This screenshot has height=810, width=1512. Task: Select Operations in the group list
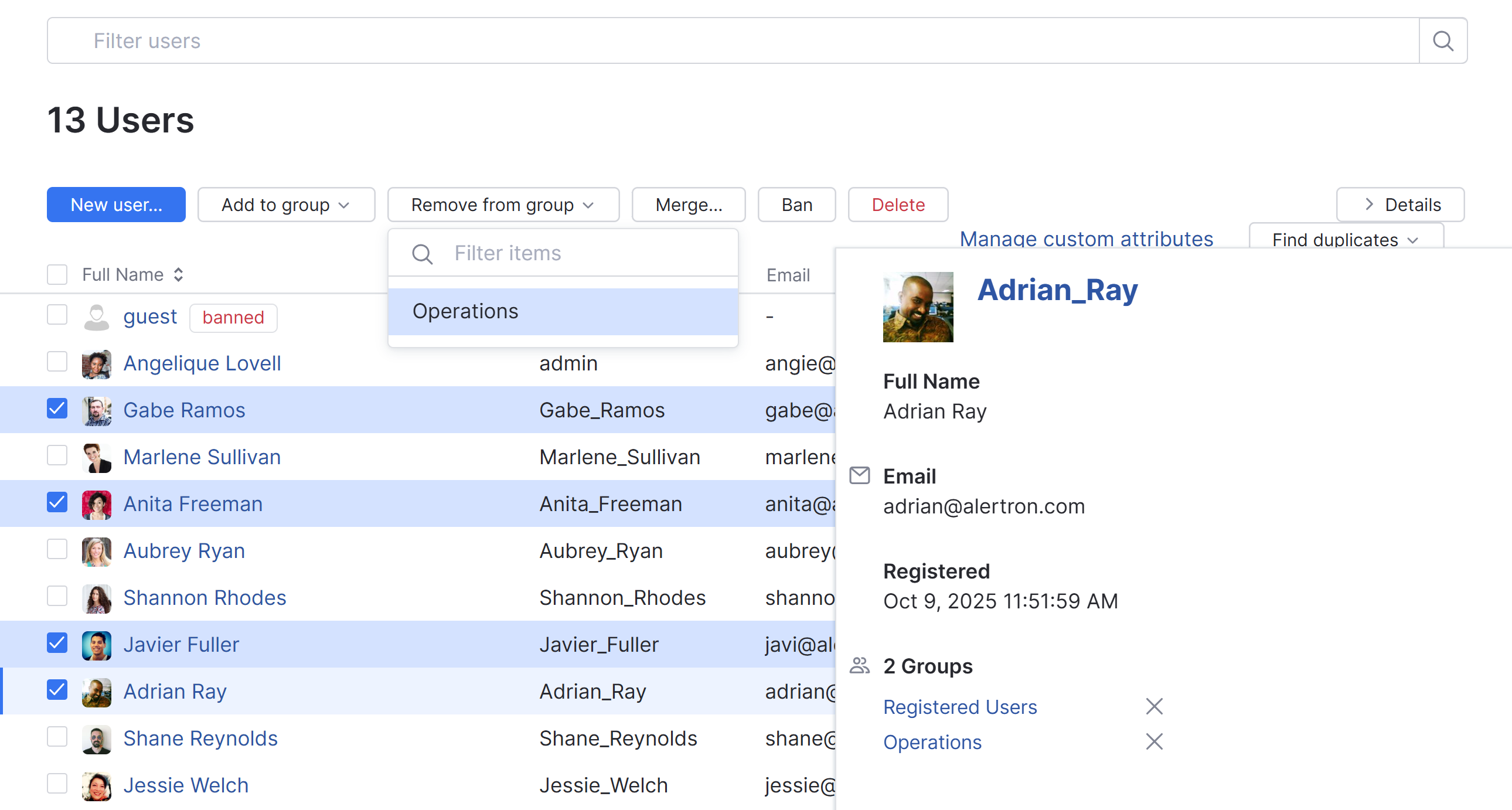click(465, 311)
